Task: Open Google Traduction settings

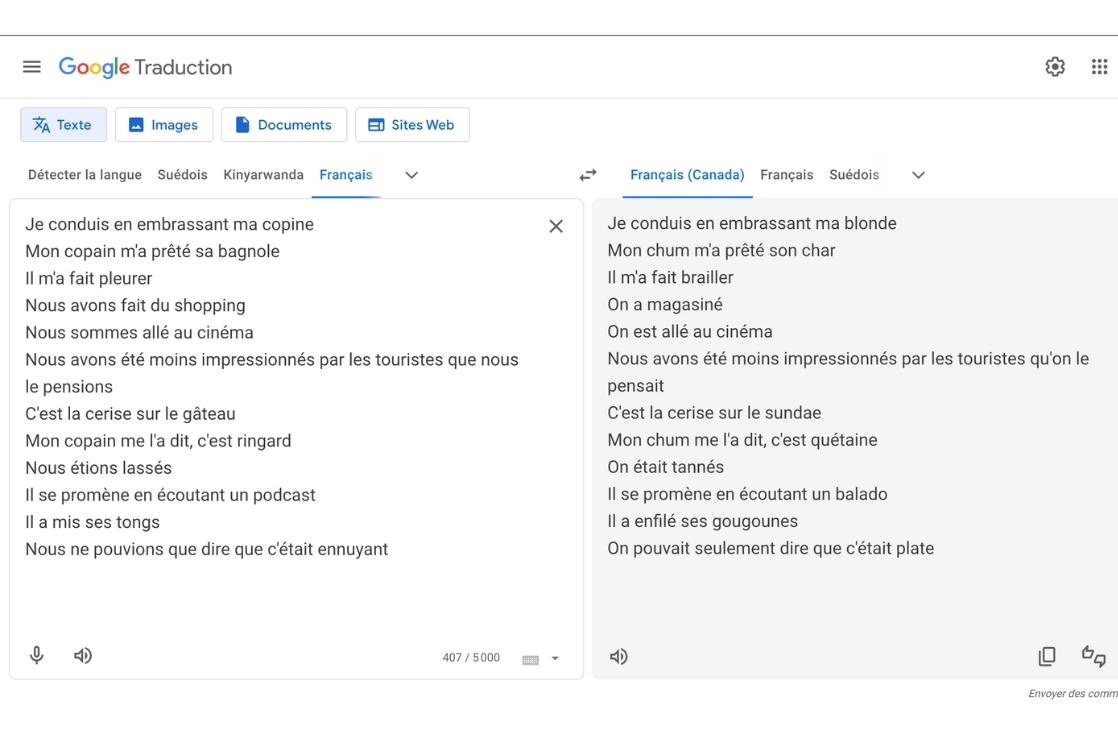Action: [x=1053, y=66]
